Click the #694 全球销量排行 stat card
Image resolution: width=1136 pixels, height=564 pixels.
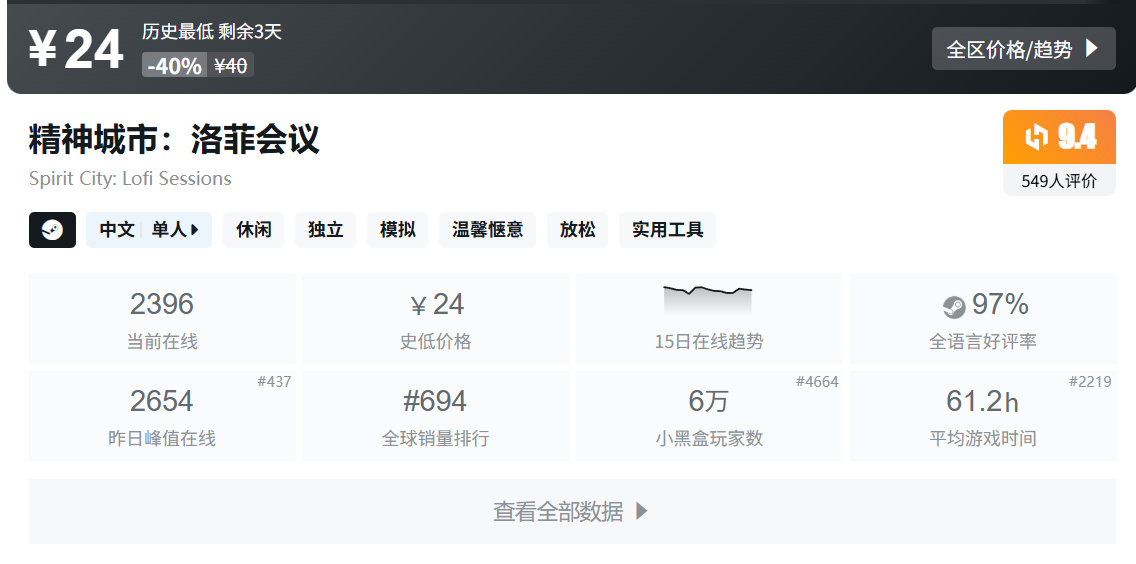coord(435,415)
